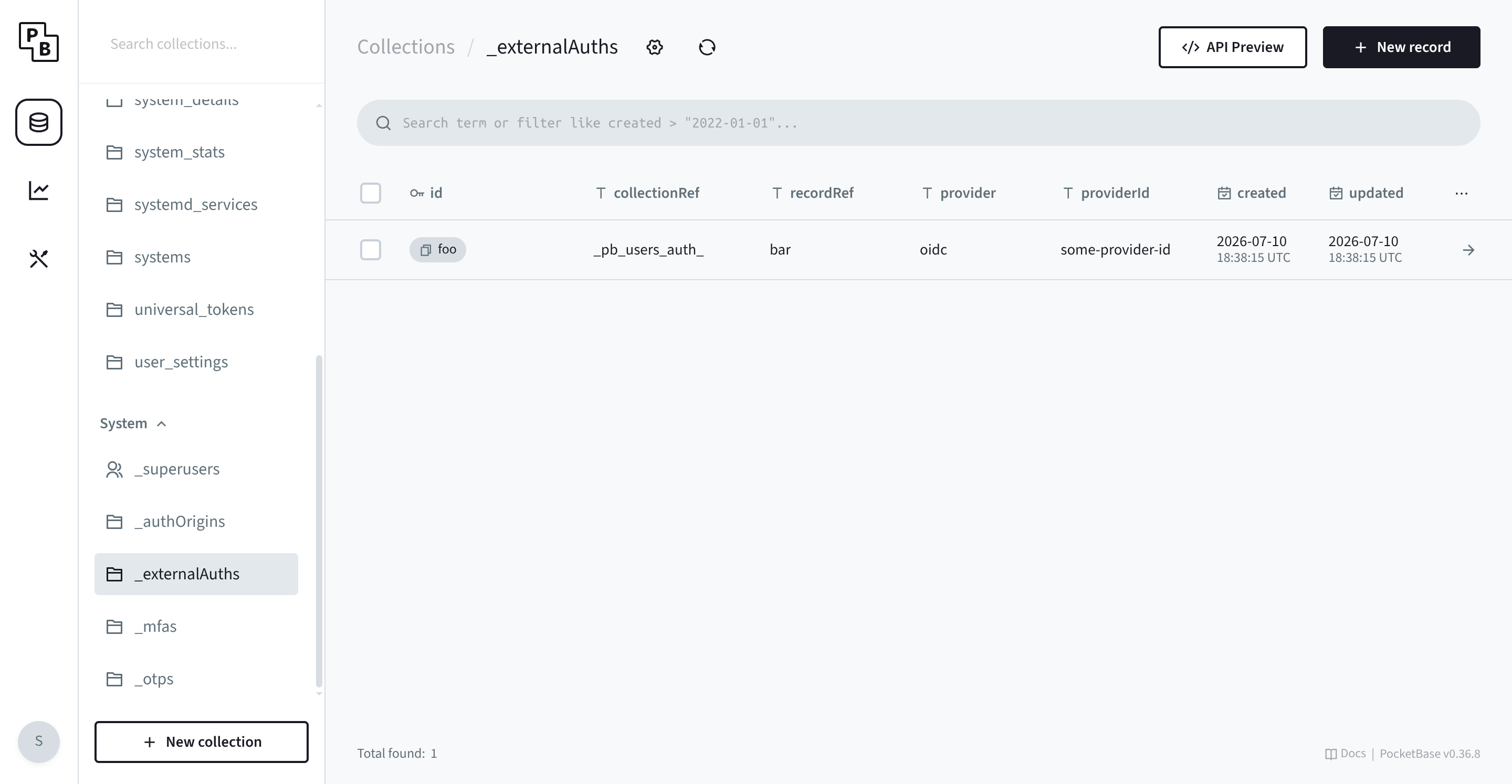The image size is (1512, 784).
Task: Sort by the provider column
Action: [959, 193]
